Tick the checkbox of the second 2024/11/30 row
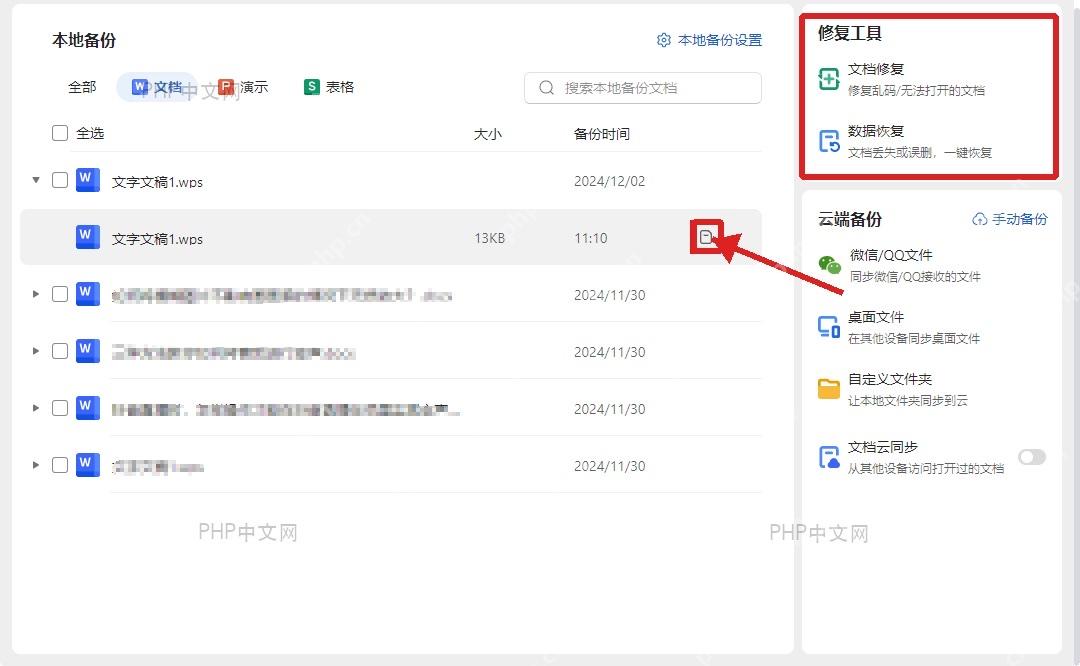1080x666 pixels. point(60,351)
